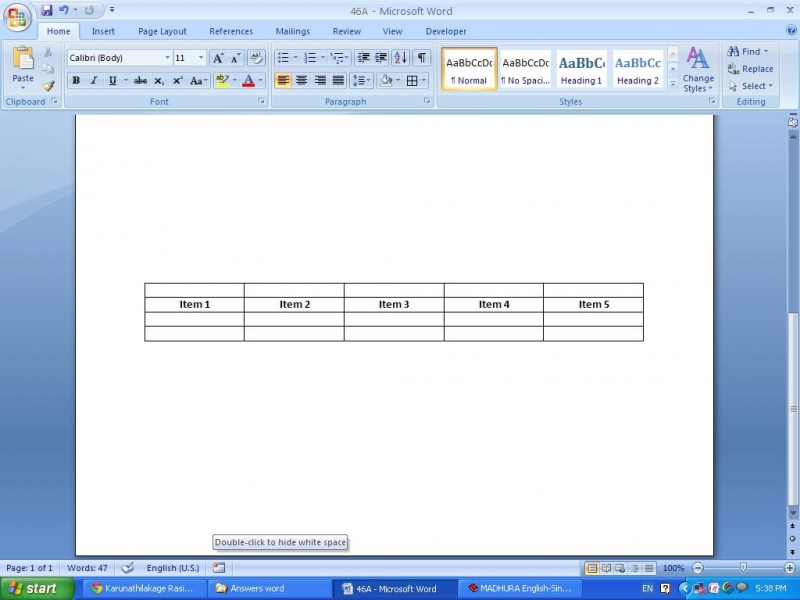800x600 pixels.
Task: Open the Paragraph dialog box launcher
Action: pos(427,101)
